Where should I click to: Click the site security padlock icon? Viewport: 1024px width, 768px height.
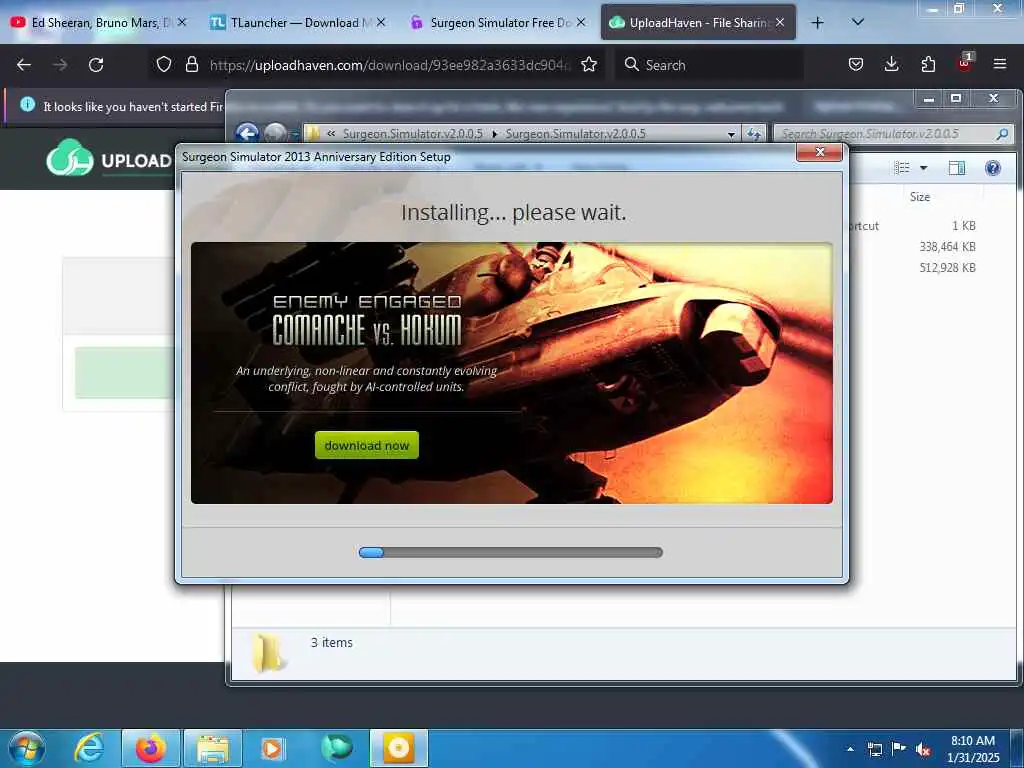191,64
